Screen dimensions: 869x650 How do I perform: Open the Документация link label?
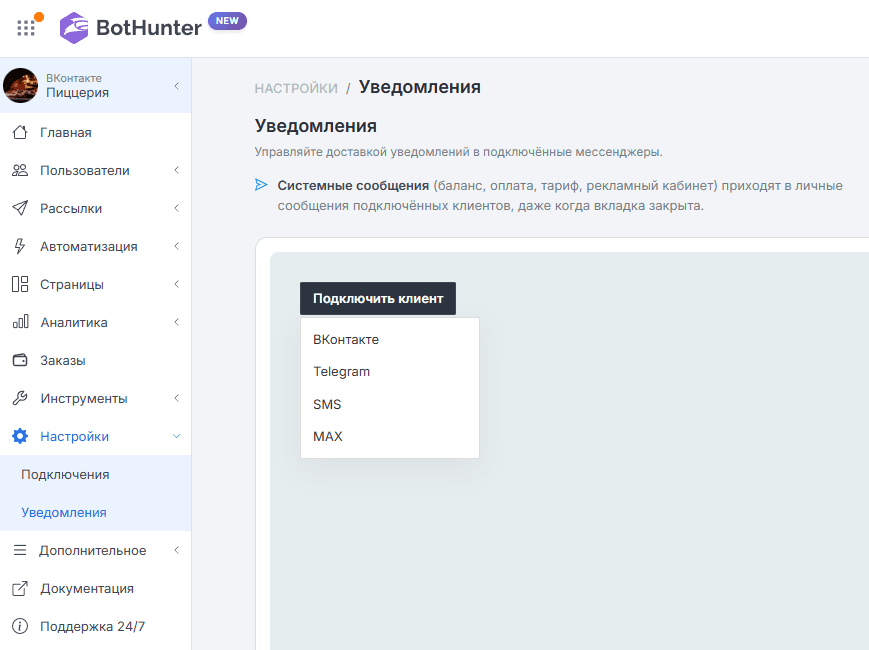coord(87,588)
